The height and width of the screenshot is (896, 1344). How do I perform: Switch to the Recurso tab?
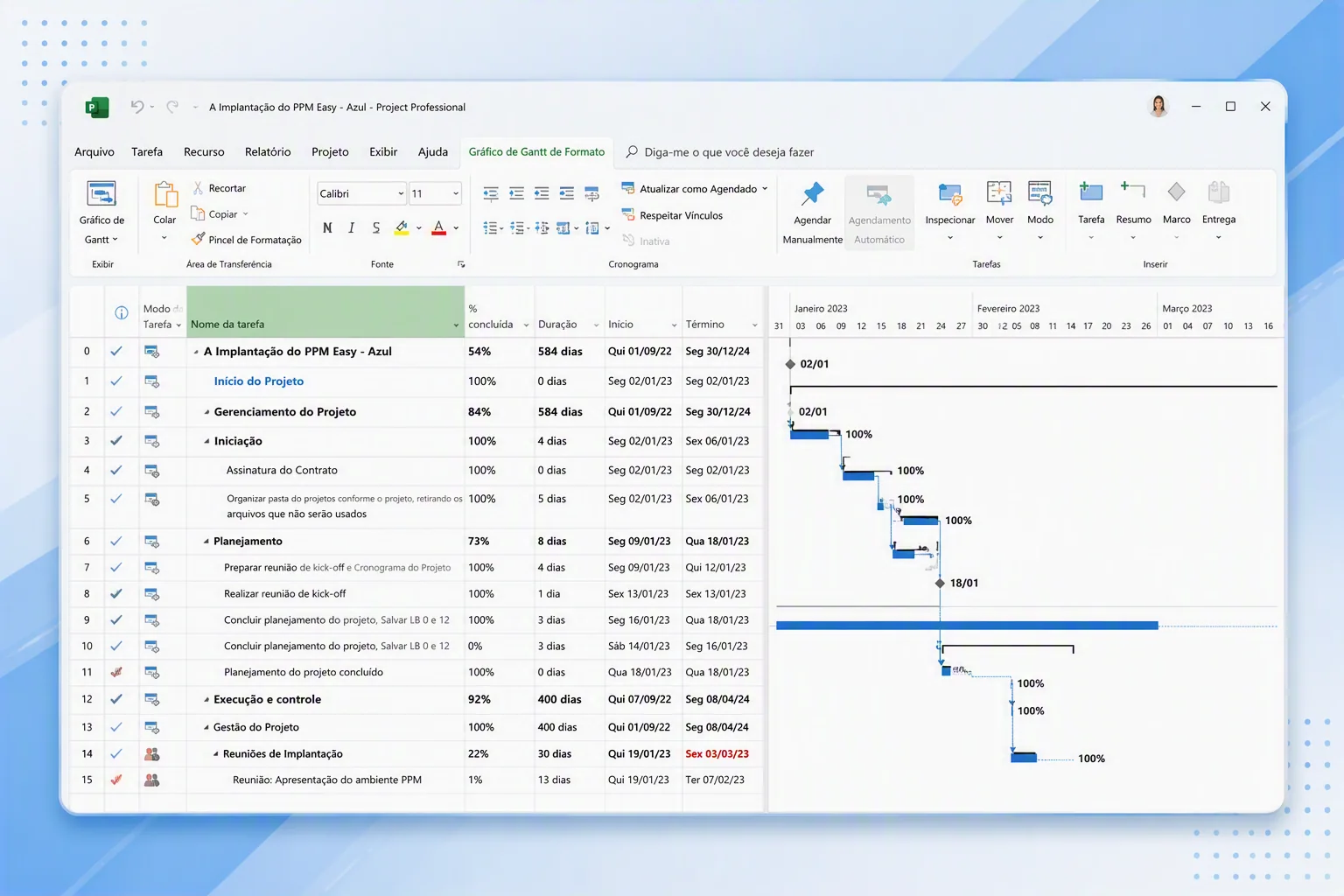(204, 151)
